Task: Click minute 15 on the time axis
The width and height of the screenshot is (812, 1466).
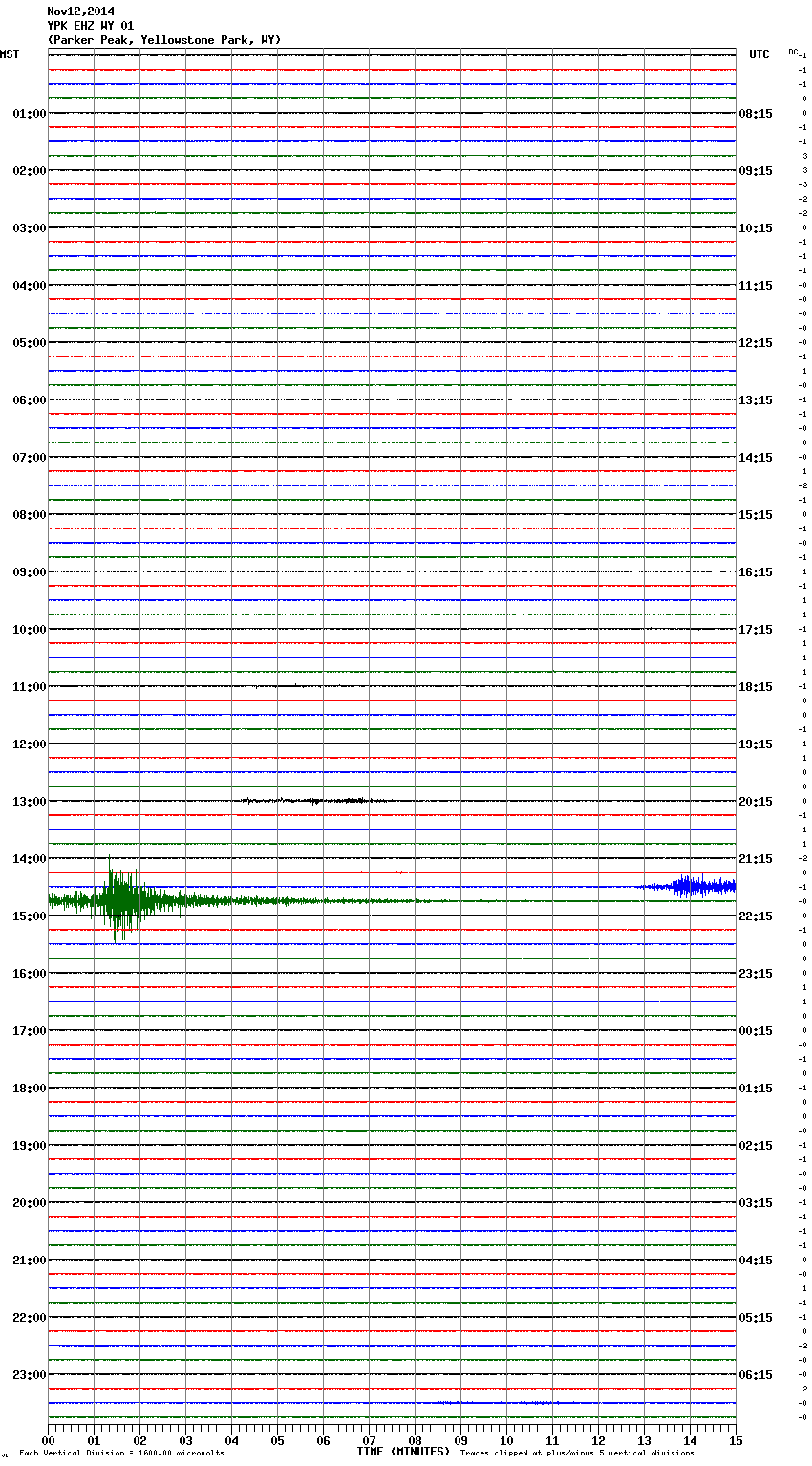Action: 736,1440
